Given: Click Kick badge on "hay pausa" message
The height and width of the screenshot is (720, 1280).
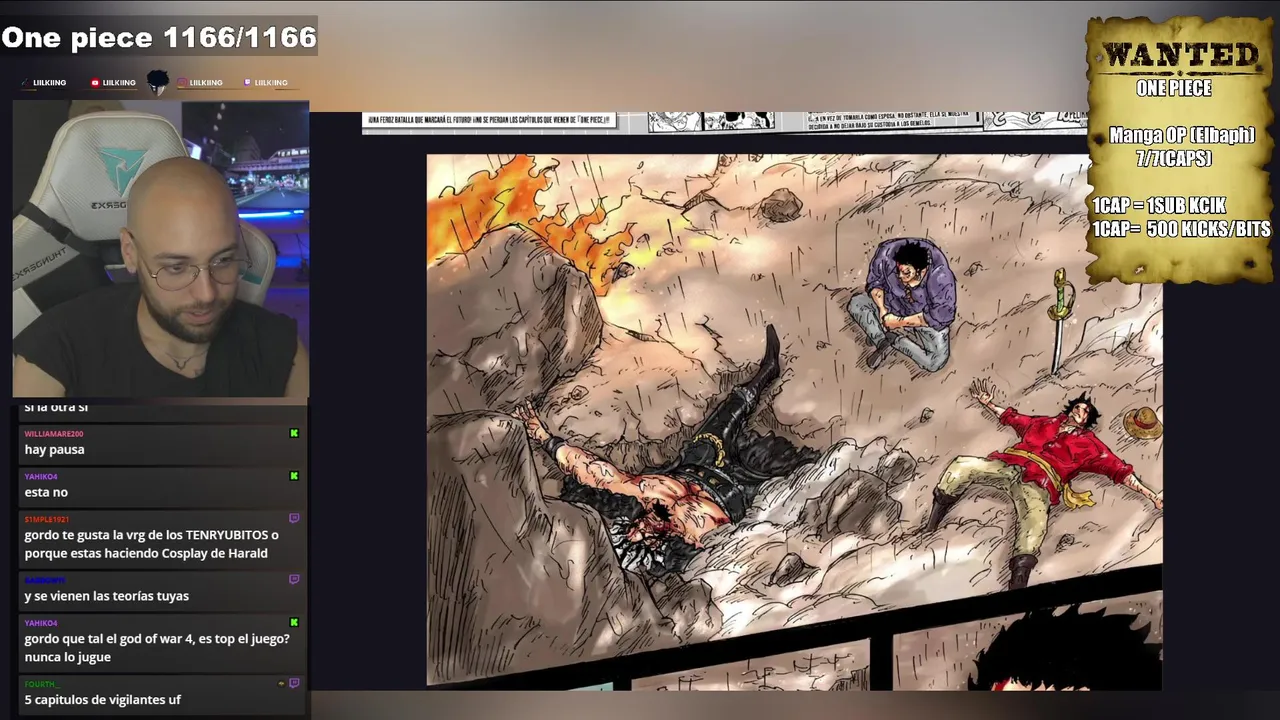Looking at the screenshot, I should click(294, 434).
